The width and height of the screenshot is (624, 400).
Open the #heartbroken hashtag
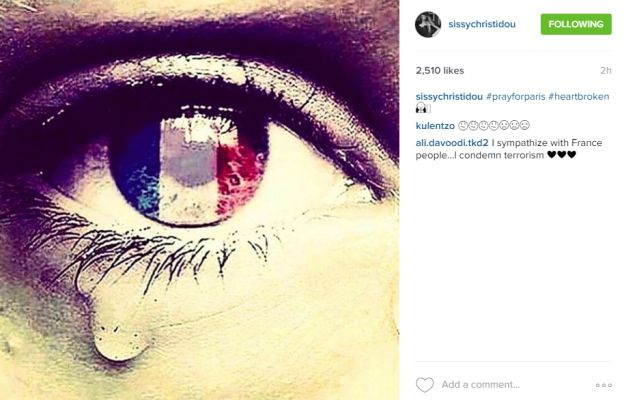[579, 97]
